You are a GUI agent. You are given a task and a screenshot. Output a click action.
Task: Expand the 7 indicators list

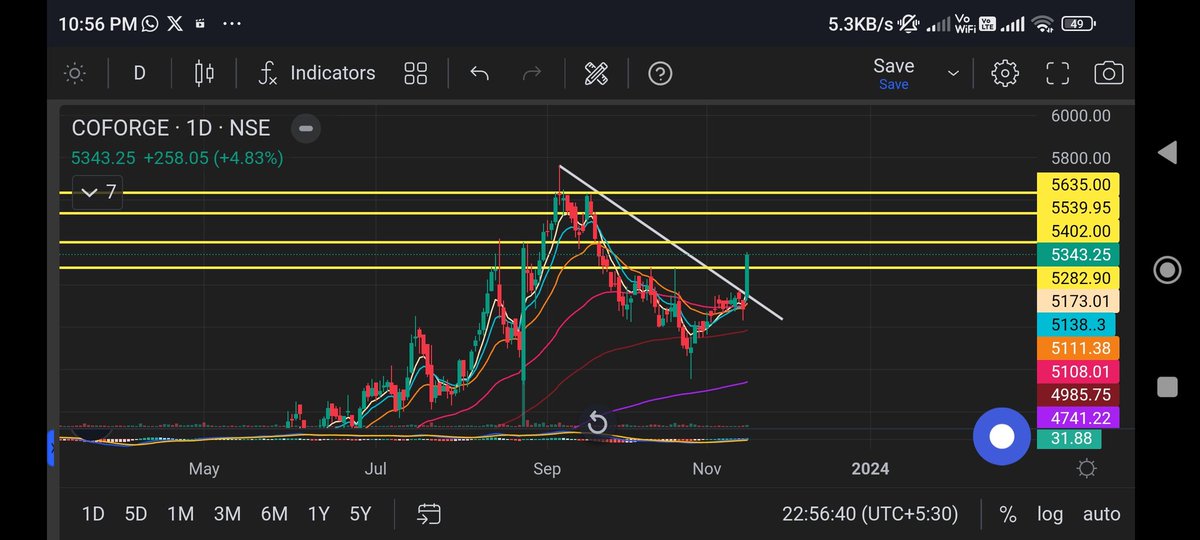[x=99, y=192]
